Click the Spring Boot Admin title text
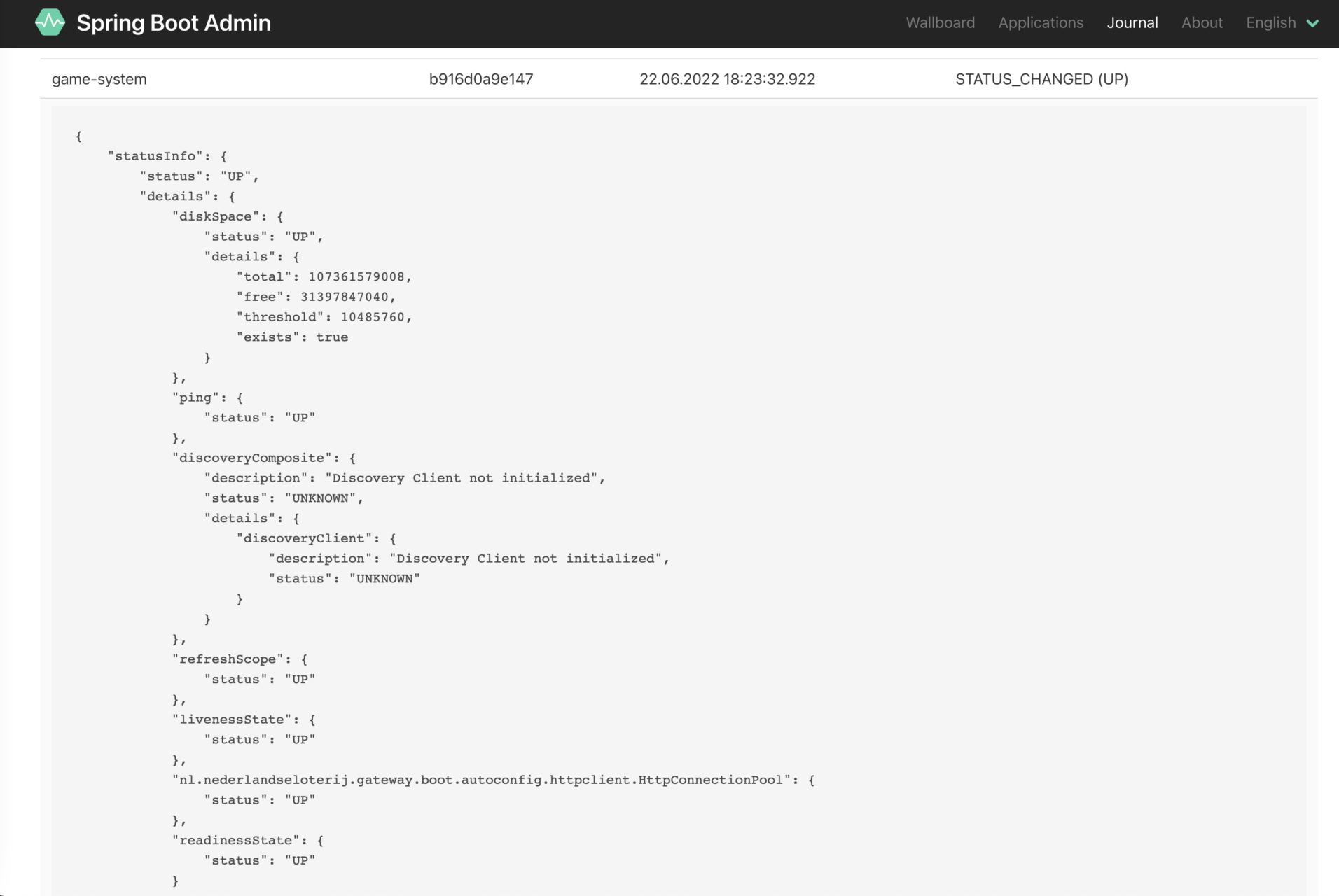This screenshot has height=896, width=1339. (x=174, y=22)
